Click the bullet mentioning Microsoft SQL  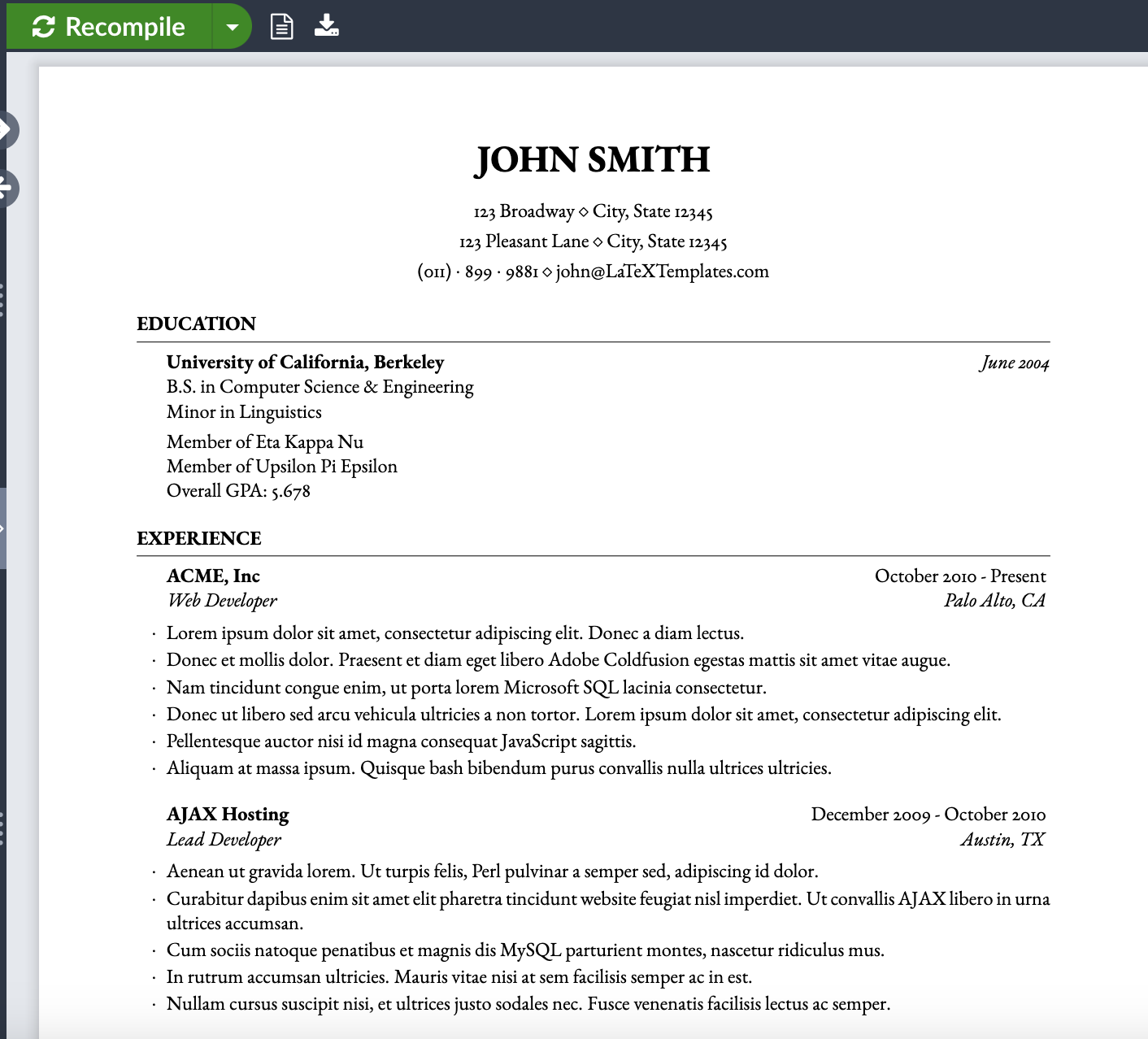pyautogui.click(x=467, y=688)
